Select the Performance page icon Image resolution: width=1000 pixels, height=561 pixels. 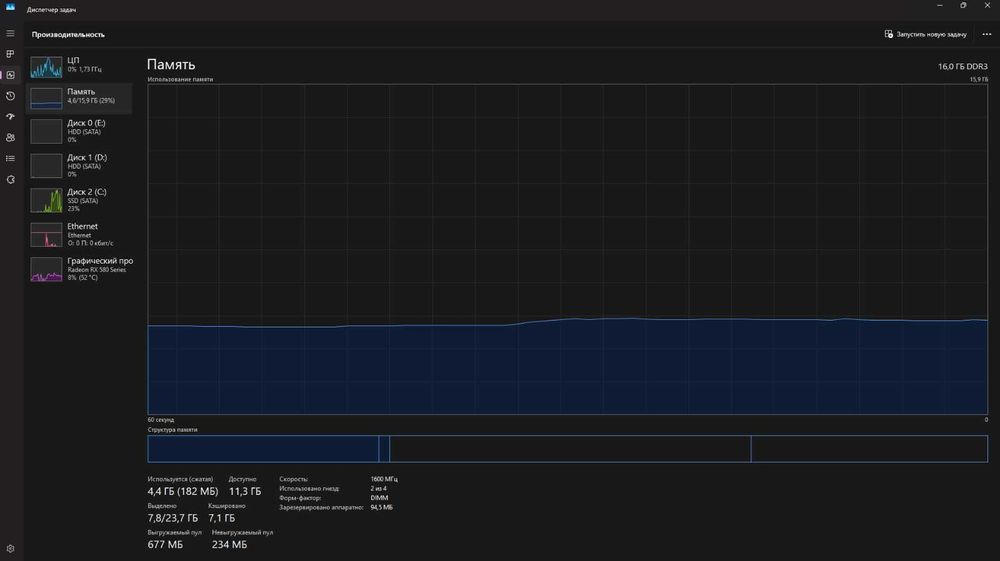coord(10,75)
